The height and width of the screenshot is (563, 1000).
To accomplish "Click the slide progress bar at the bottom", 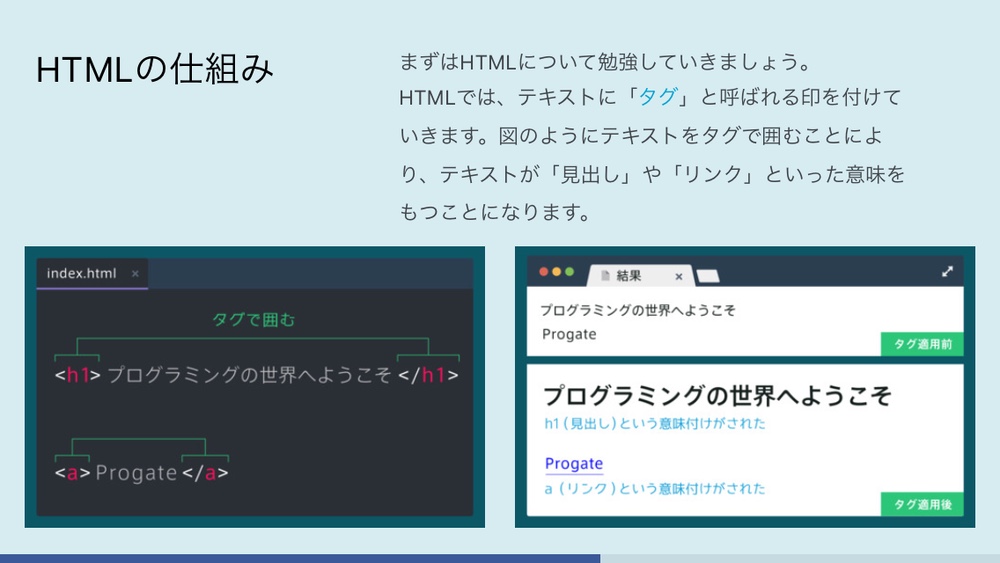I will click(300, 558).
